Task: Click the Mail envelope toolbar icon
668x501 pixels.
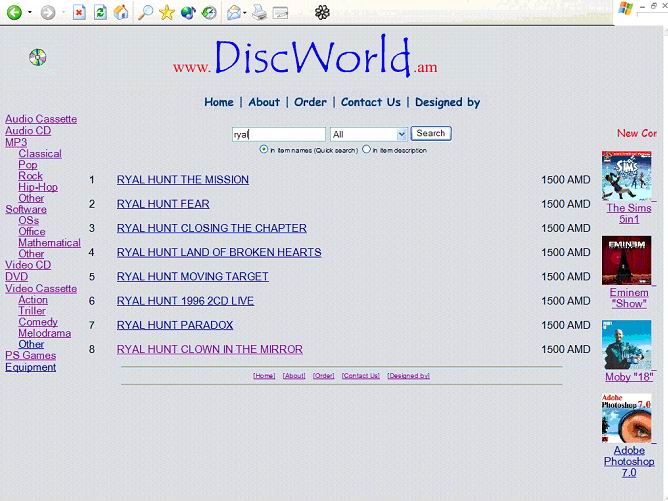Action: click(234, 12)
